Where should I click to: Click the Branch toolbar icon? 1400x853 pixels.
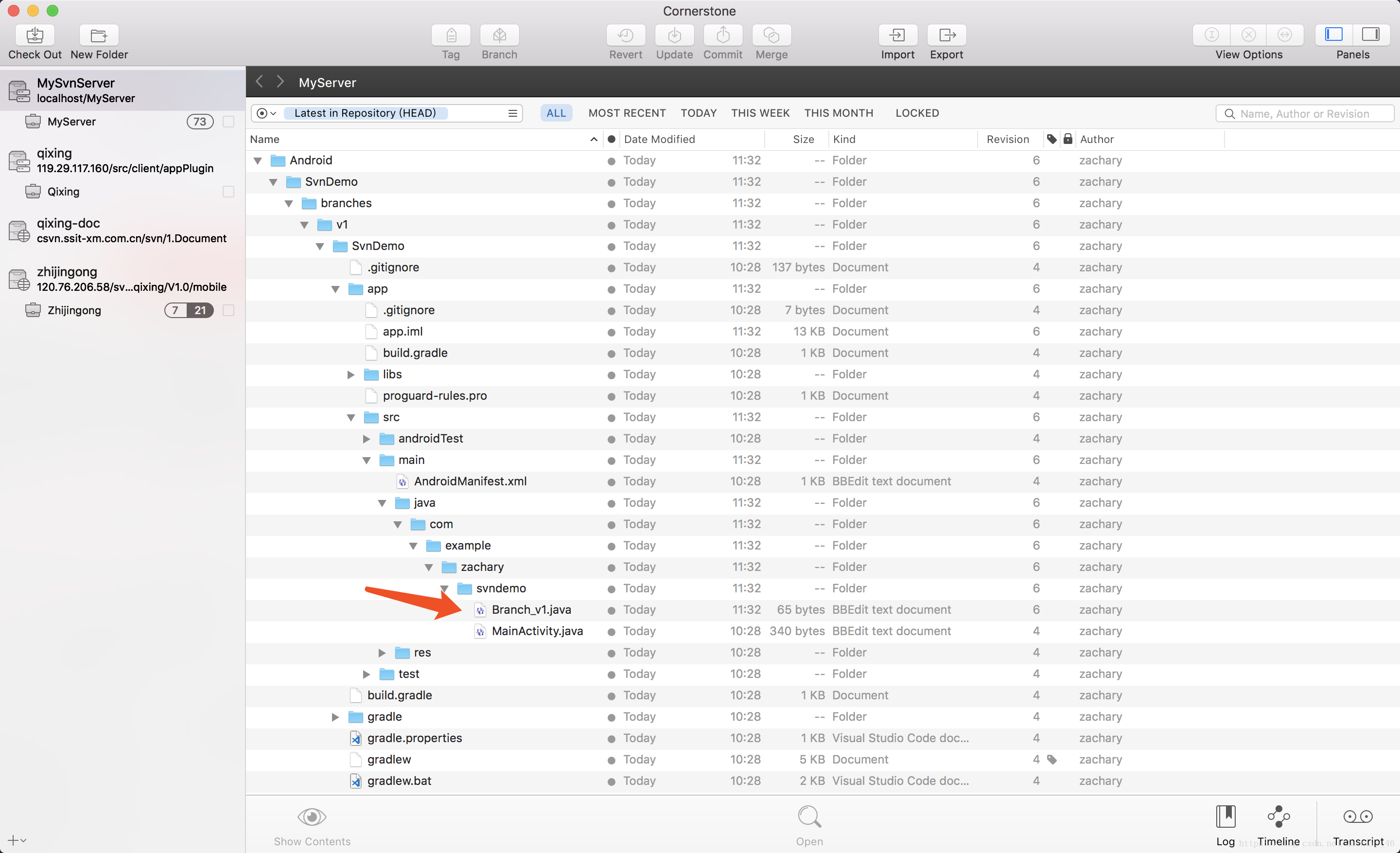(x=499, y=35)
